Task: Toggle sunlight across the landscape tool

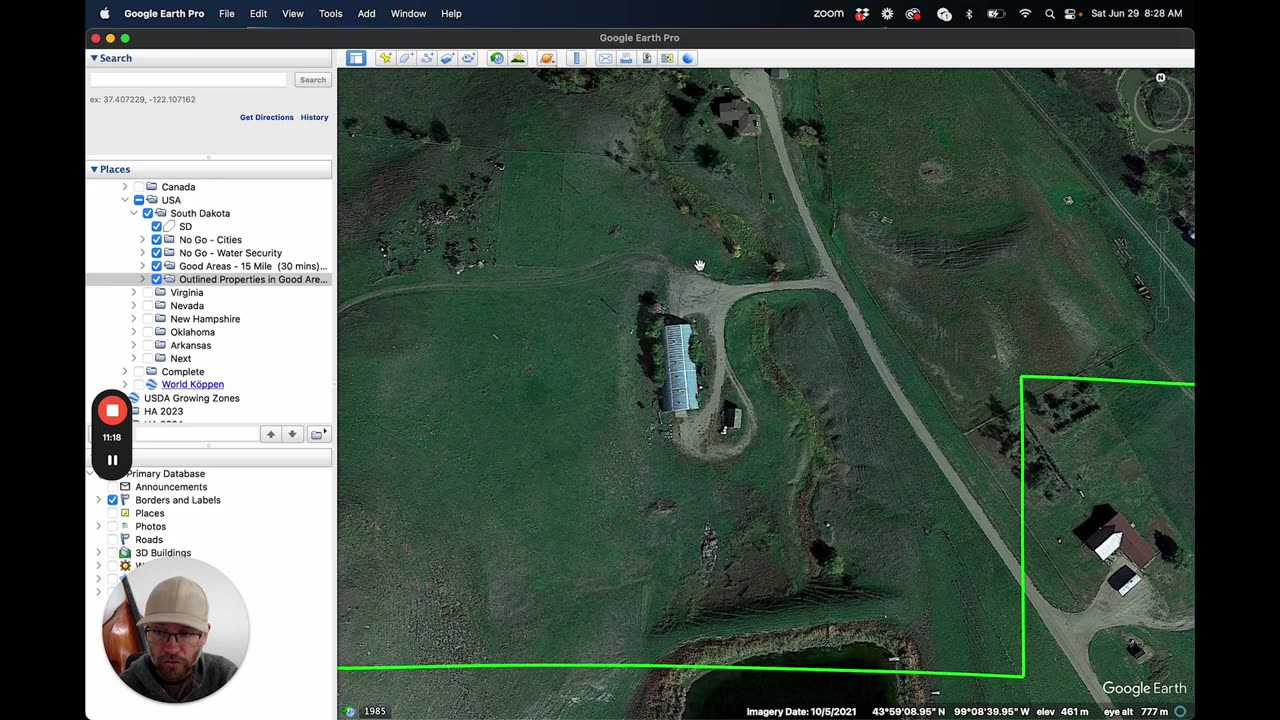Action: 518,58
